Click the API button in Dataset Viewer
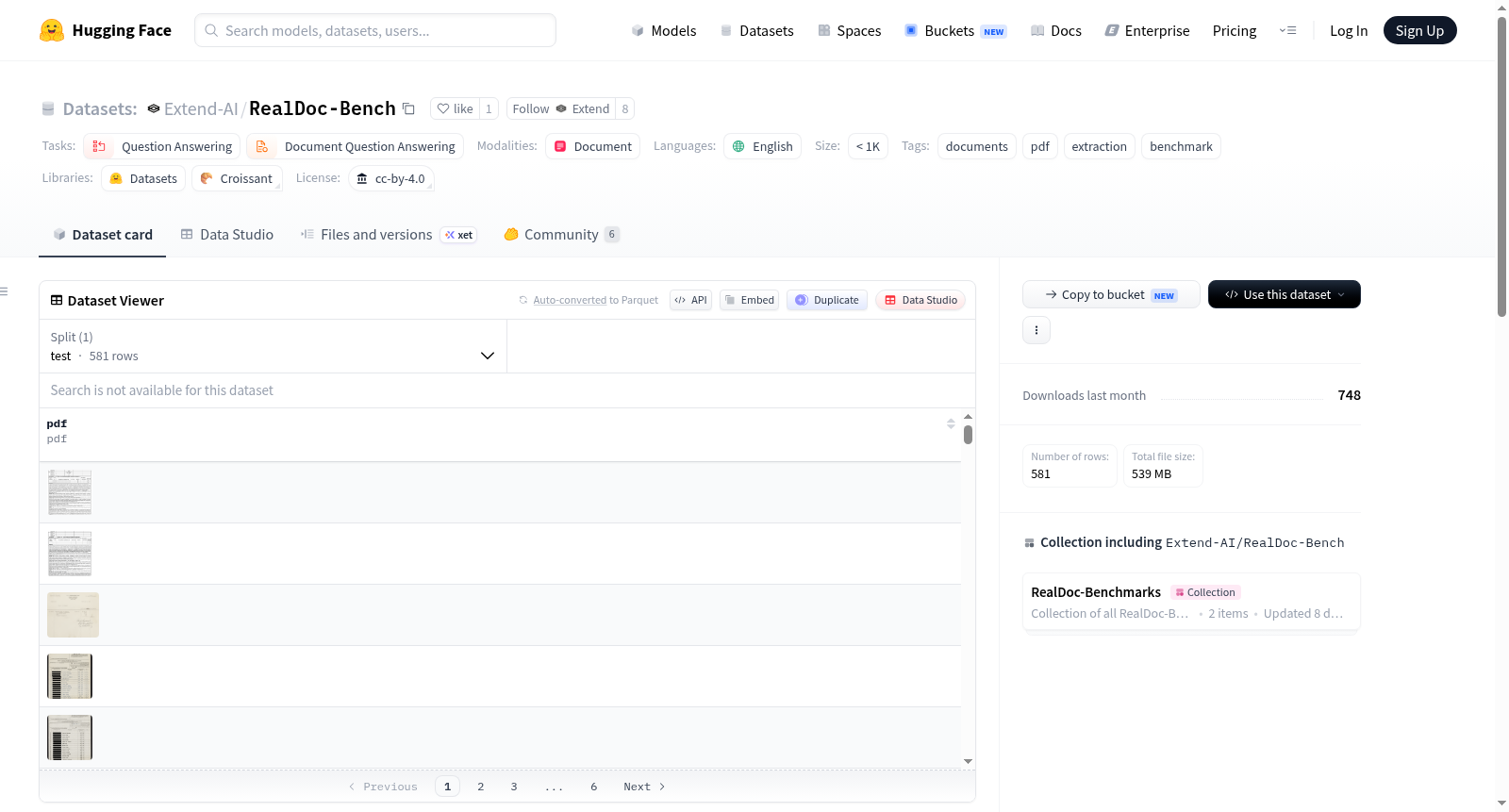This screenshot has height=812, width=1509. point(690,300)
